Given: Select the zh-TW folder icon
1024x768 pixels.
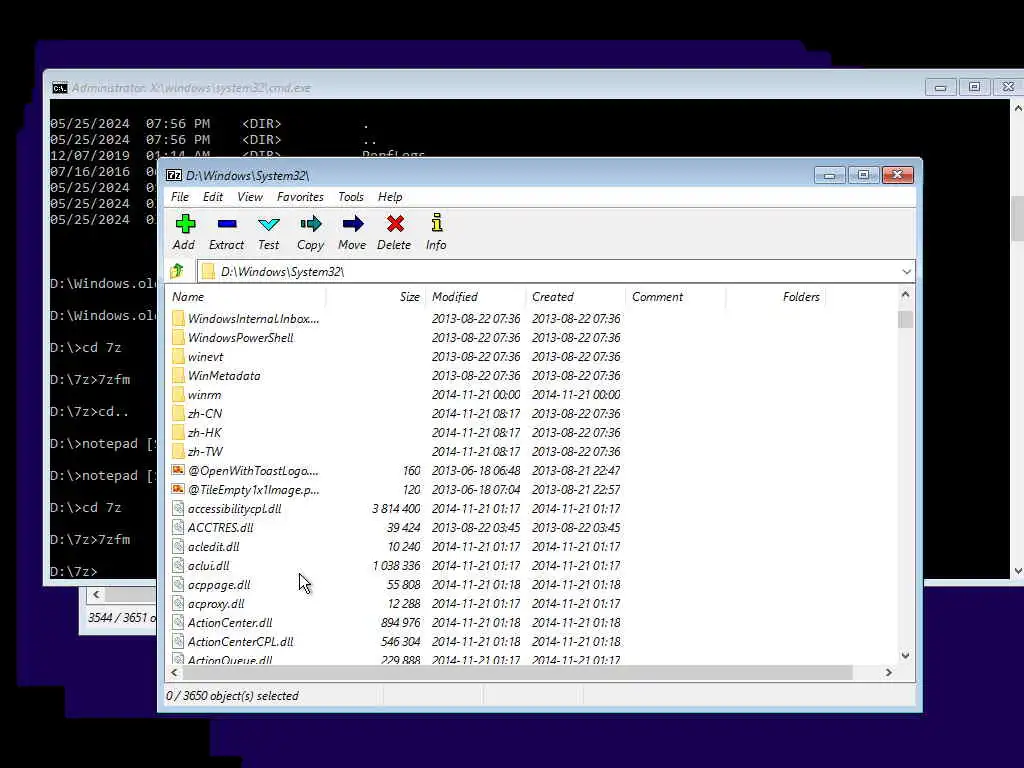Looking at the screenshot, I should coord(178,451).
